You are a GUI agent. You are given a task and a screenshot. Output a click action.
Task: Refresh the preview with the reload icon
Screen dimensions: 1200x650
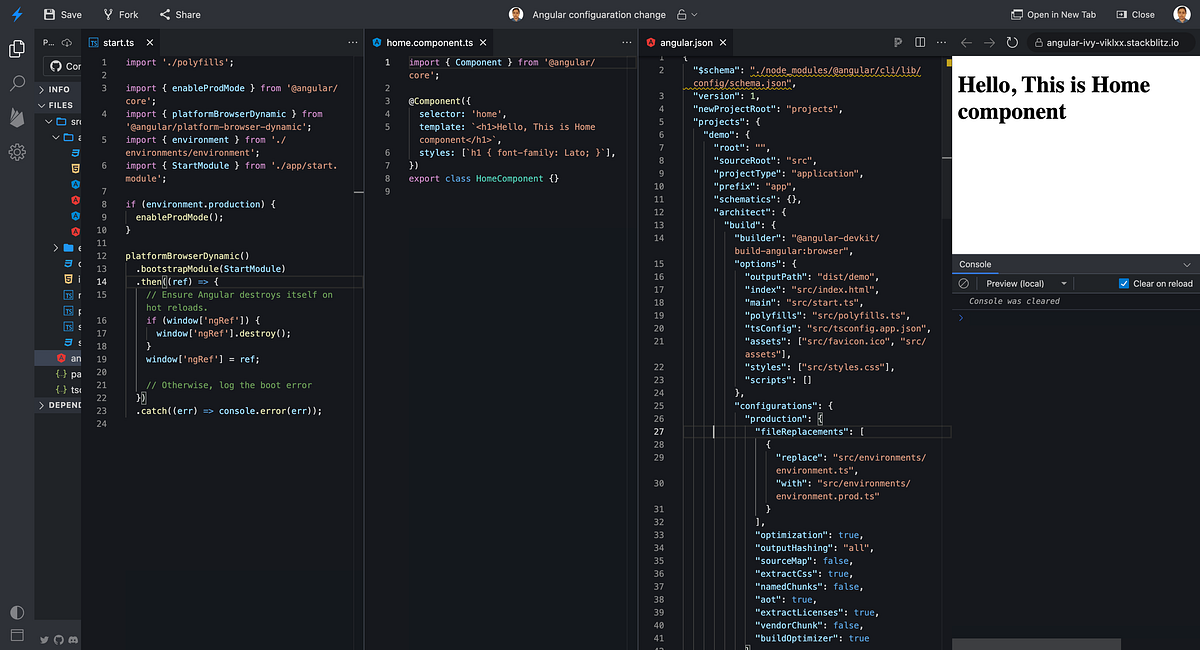tap(1010, 42)
